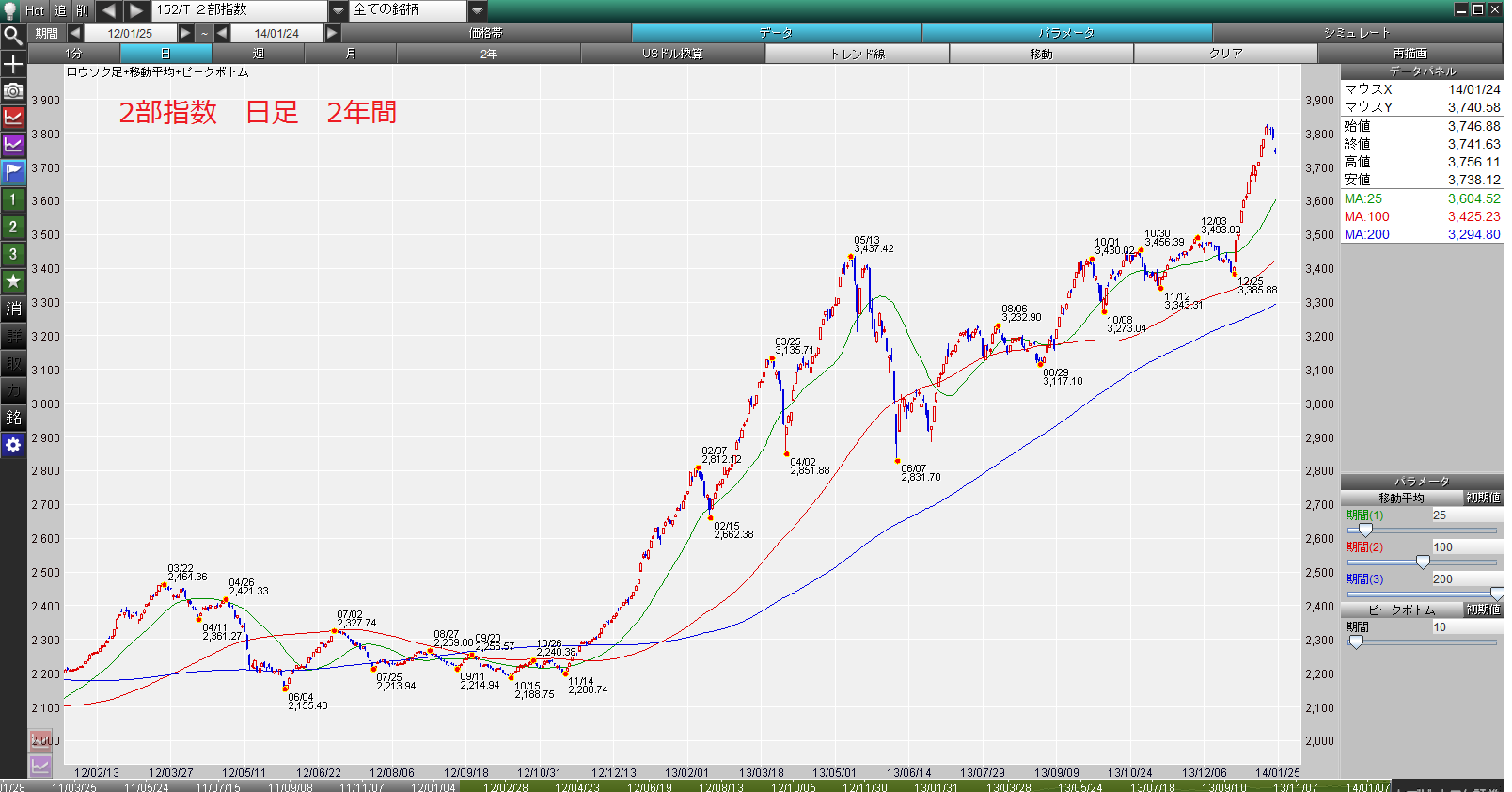Click the pink chart icon near bottom-left
The image size is (1512, 792).
39,741
